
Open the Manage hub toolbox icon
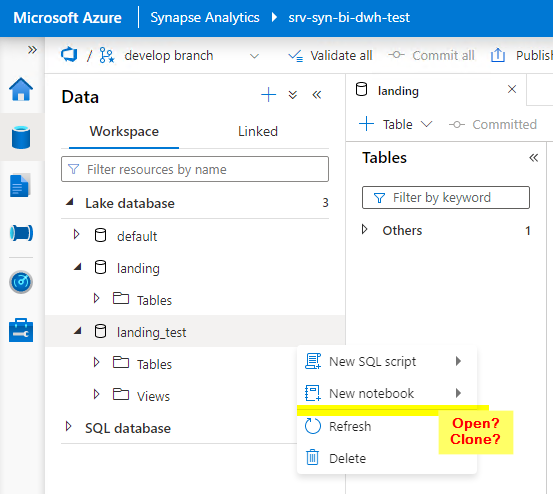[21, 330]
